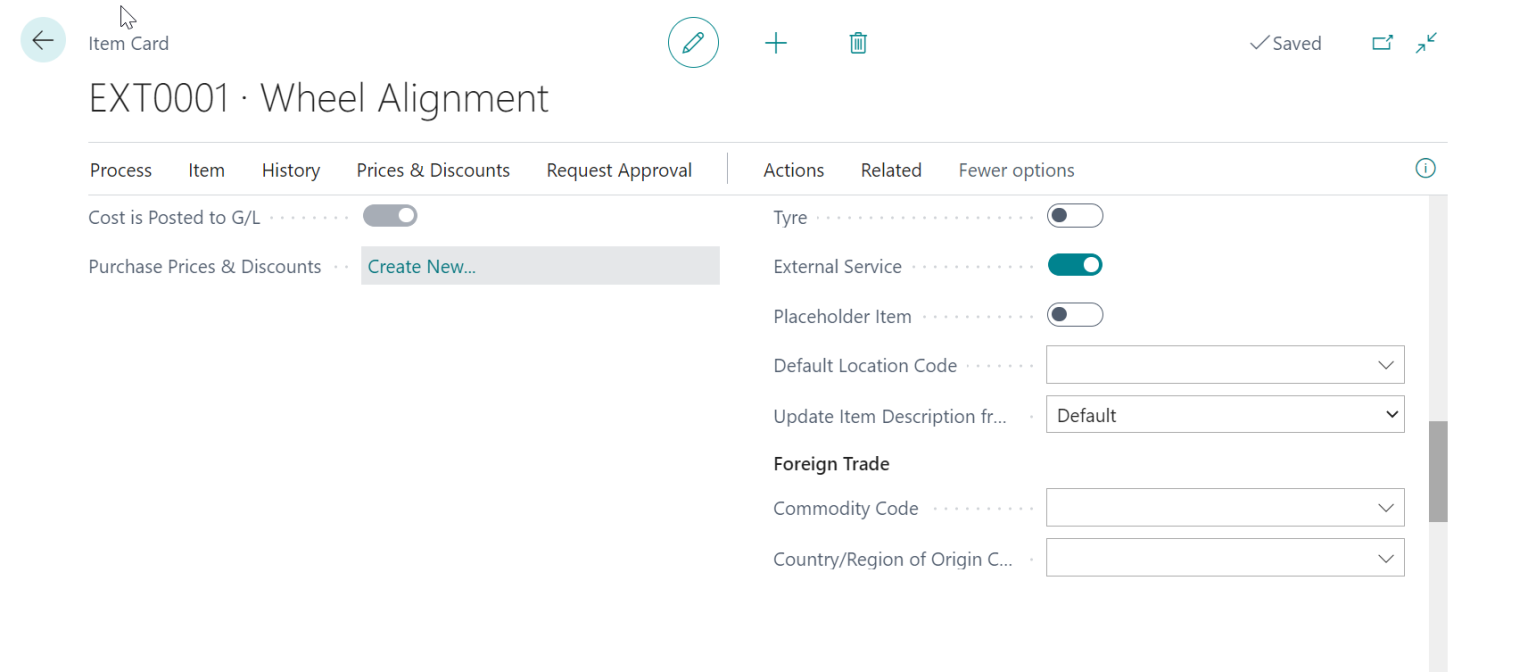
Task: Open the Prices & Discounts menu
Action: click(433, 170)
